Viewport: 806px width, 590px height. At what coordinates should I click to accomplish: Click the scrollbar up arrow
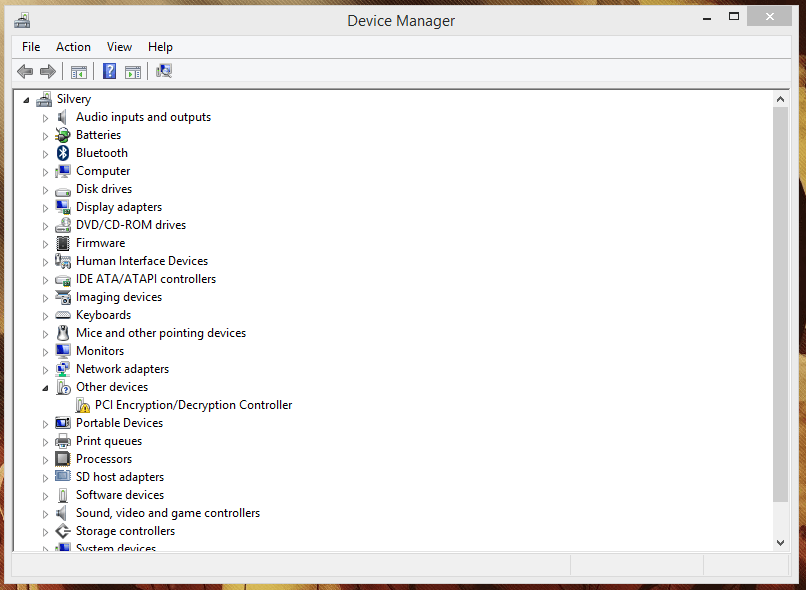click(x=780, y=99)
